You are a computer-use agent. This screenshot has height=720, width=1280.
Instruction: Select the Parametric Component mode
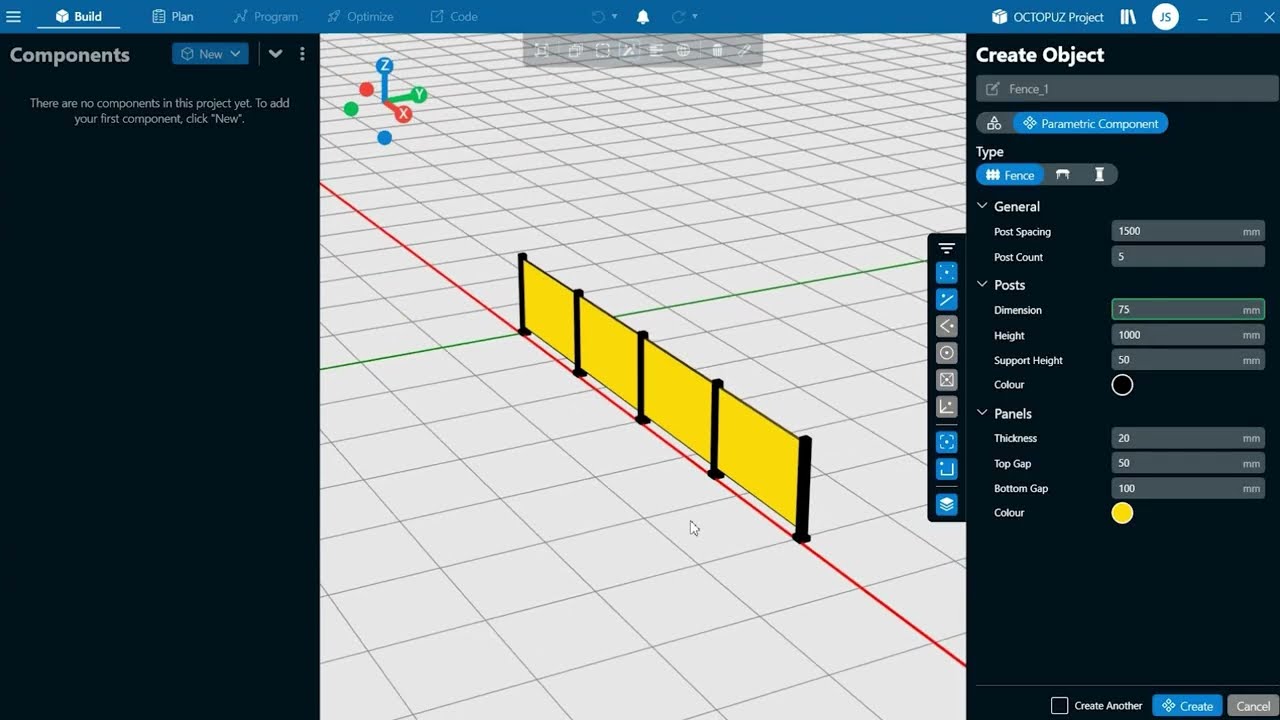[x=1090, y=123]
